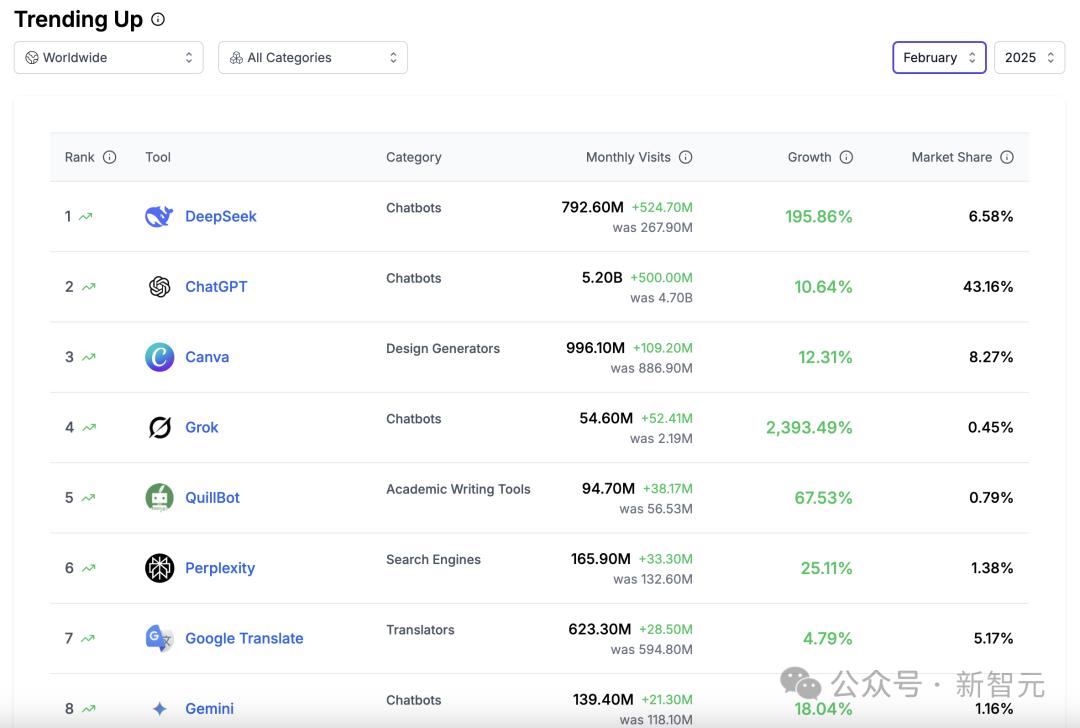Click the 195.86% growth value
Viewport: 1080px width, 728px height.
818,216
